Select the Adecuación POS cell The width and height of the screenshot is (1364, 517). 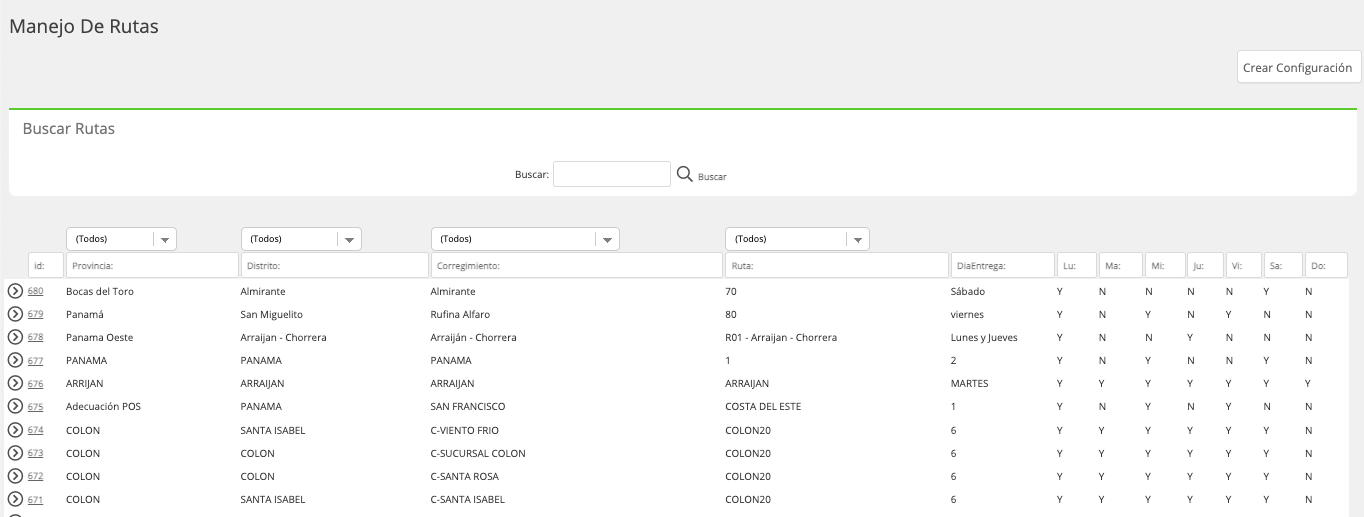(x=104, y=406)
